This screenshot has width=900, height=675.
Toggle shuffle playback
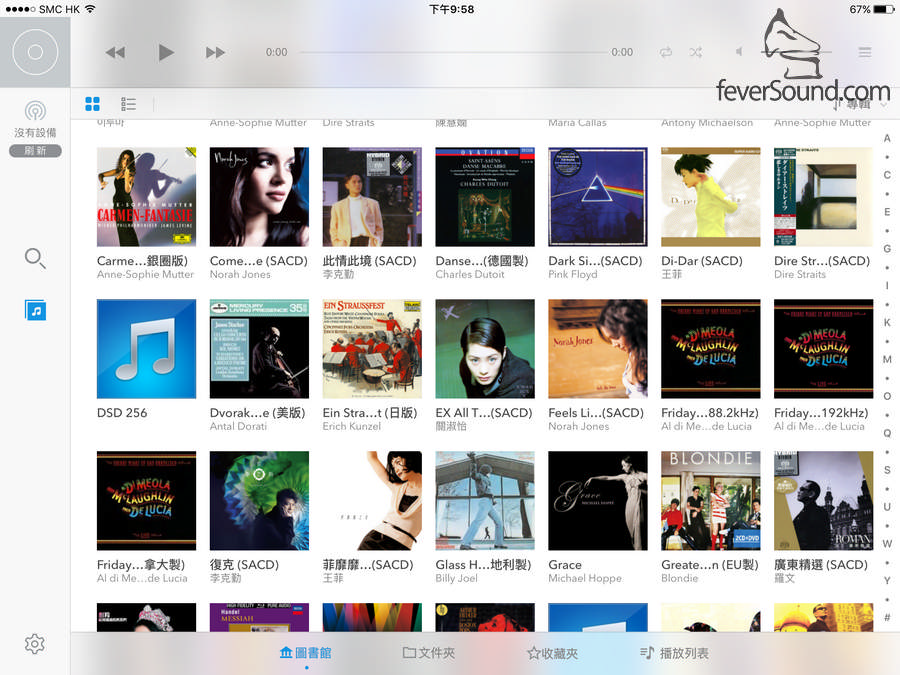(x=696, y=52)
